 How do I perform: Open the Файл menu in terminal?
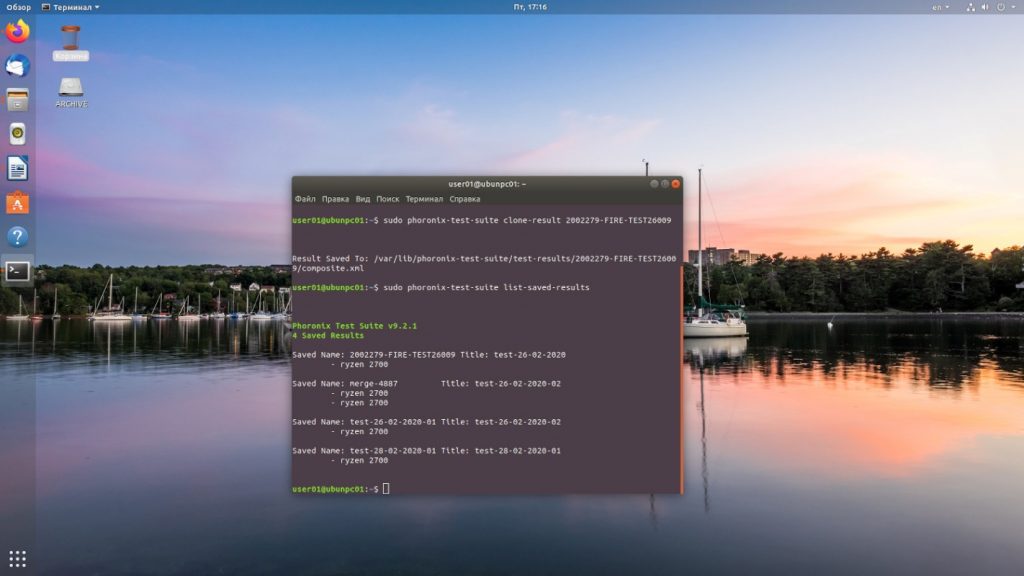tap(305, 199)
